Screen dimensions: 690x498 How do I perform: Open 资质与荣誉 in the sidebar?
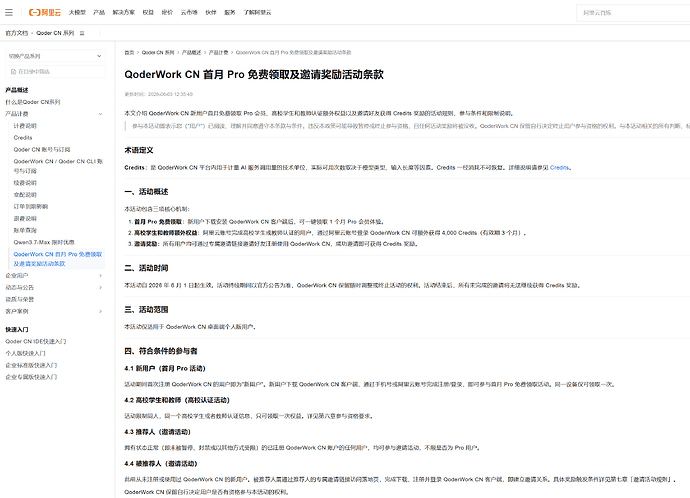click(19, 300)
